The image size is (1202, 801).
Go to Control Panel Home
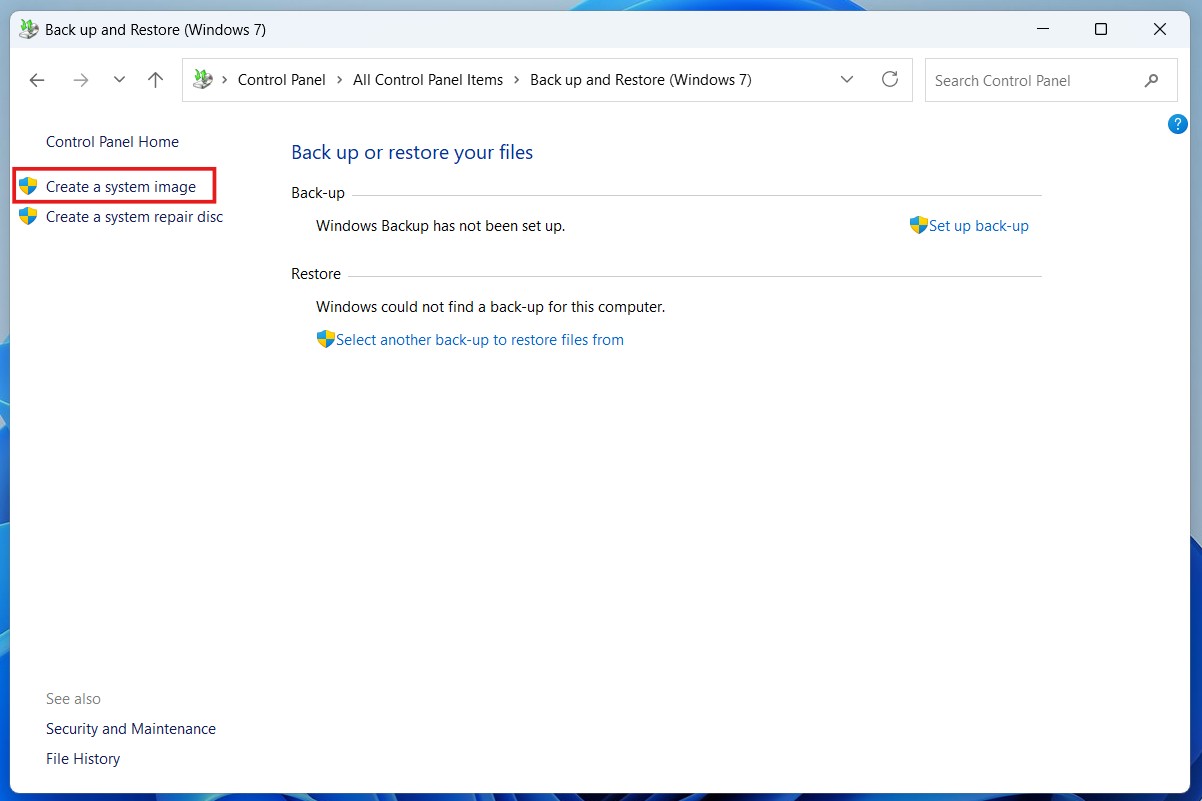coord(112,142)
